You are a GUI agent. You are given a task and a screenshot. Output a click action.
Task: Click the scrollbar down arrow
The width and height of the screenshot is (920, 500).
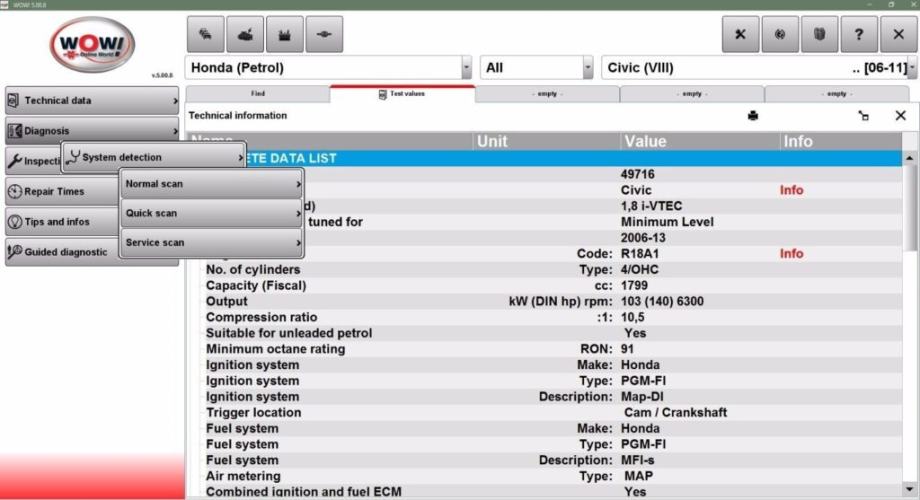pyautogui.click(x=909, y=489)
